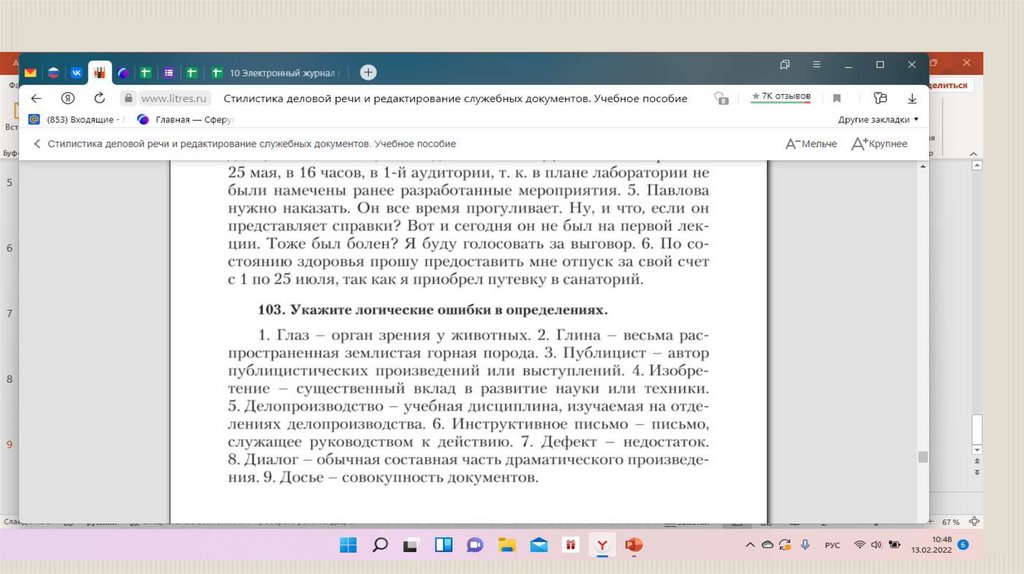Return to the book page via the reader back chevron
Image resolution: width=1024 pixels, height=574 pixels.
click(37, 144)
